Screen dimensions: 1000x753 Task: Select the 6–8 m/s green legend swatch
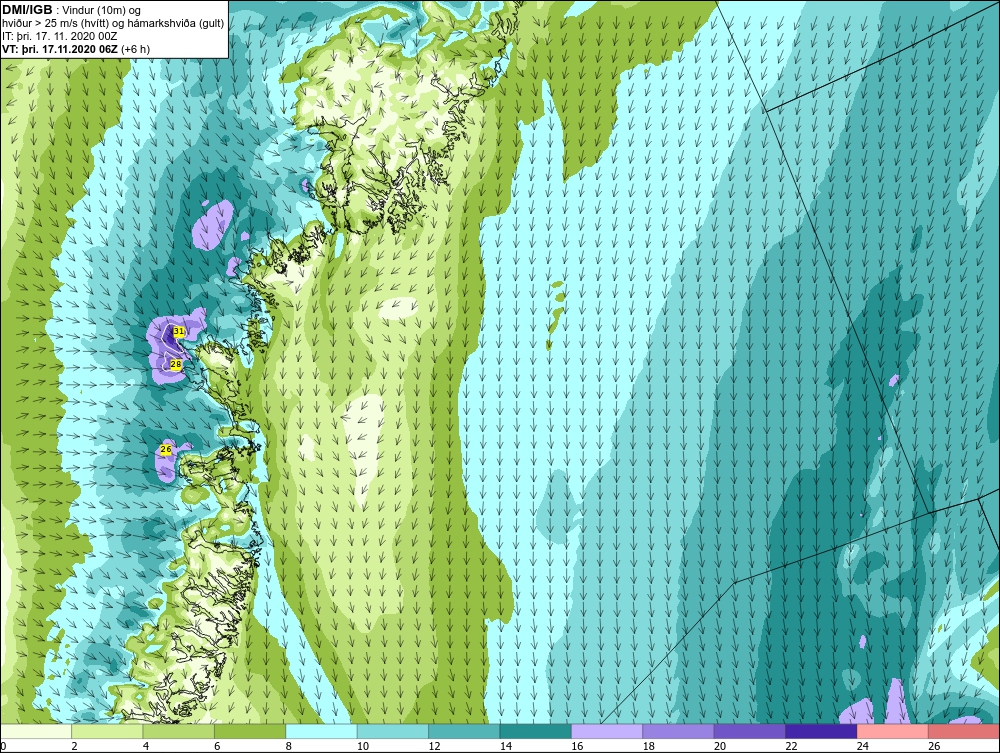250,731
